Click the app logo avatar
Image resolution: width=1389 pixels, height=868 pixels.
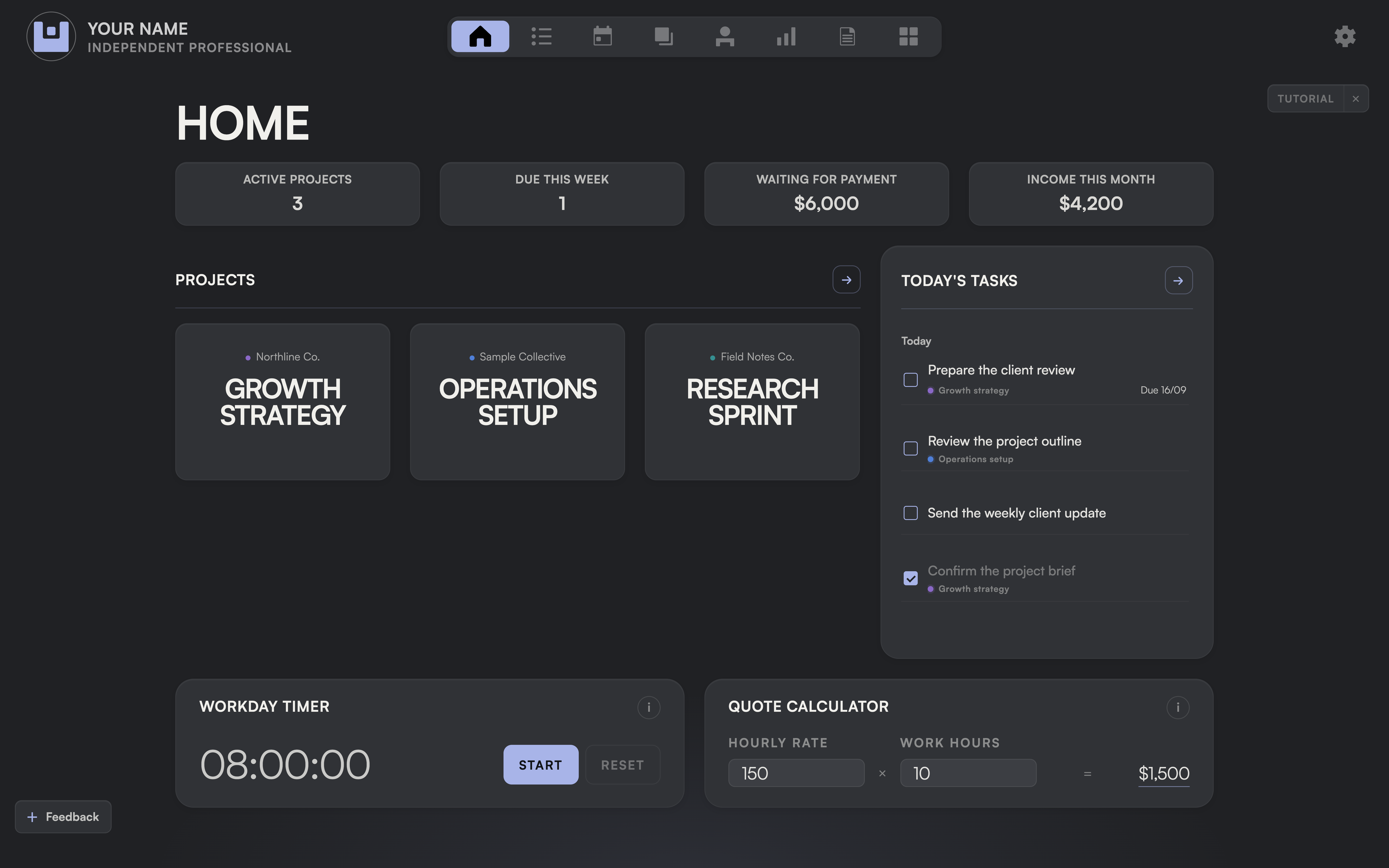coord(51,36)
